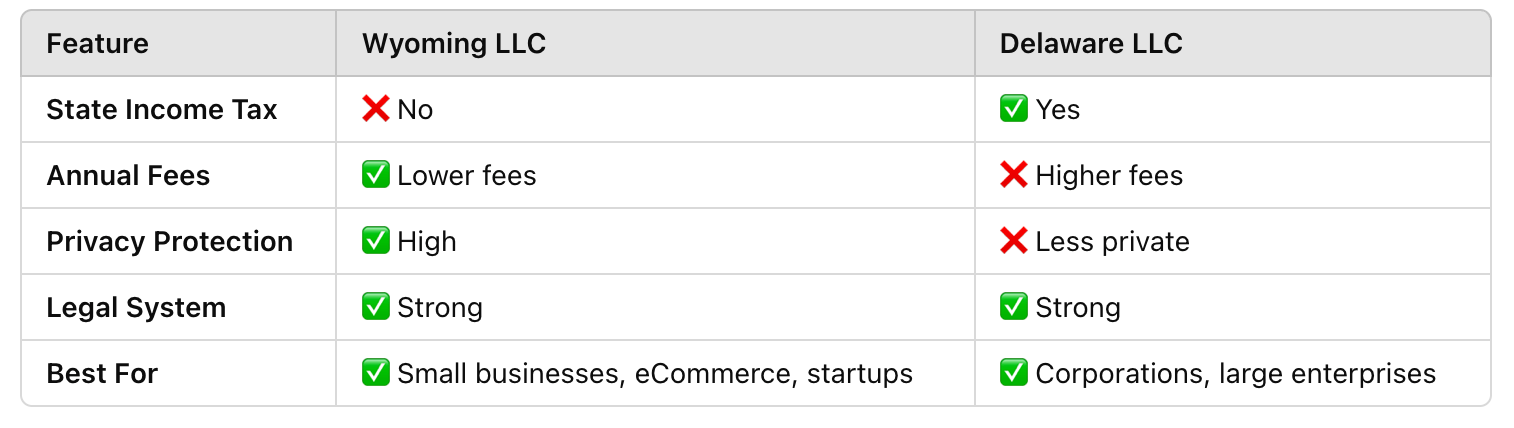Click the "Best For" row label
1514x428 pixels.
[103, 373]
